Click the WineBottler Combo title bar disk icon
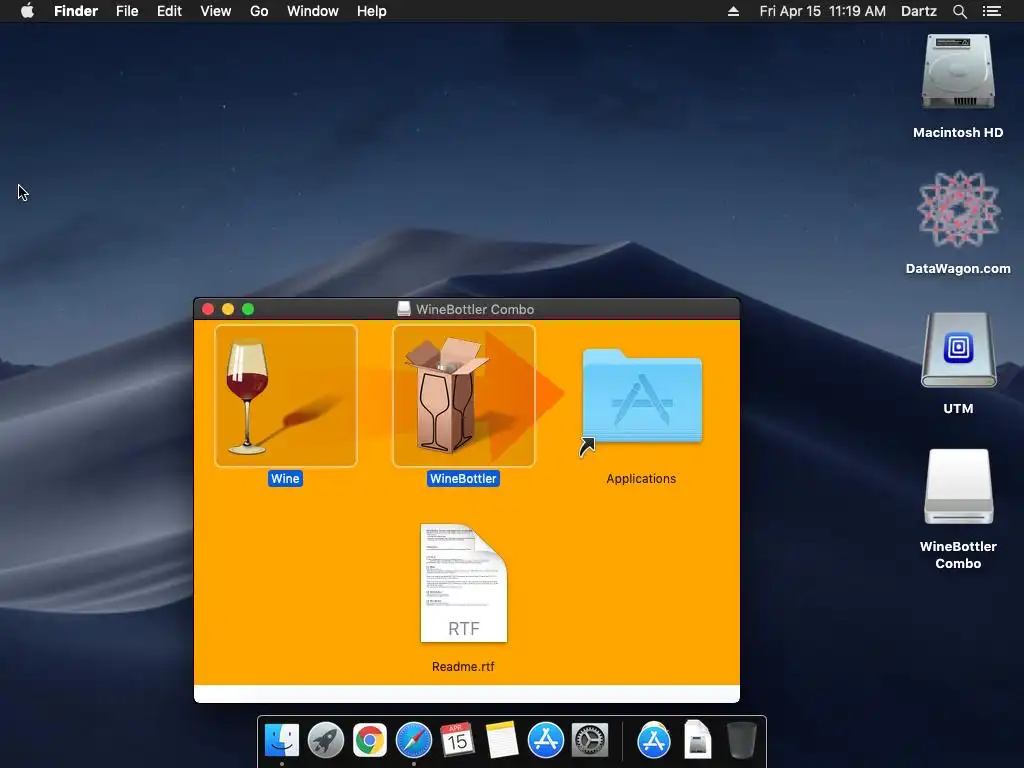1024x768 pixels. (404, 309)
